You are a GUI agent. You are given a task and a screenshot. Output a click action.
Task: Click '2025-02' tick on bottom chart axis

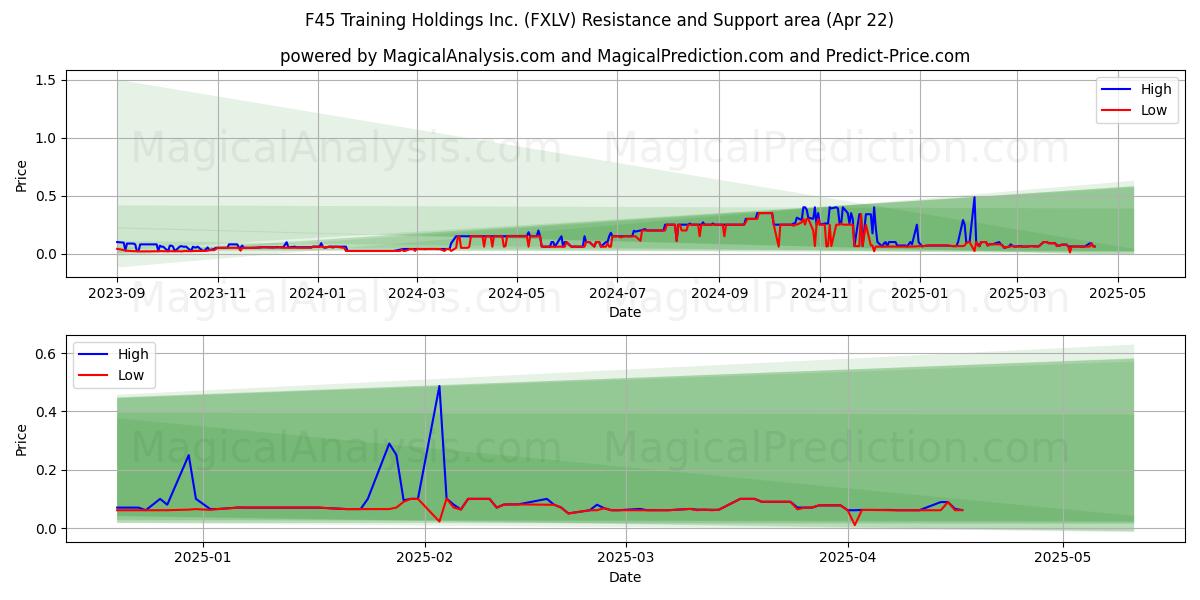click(x=425, y=558)
